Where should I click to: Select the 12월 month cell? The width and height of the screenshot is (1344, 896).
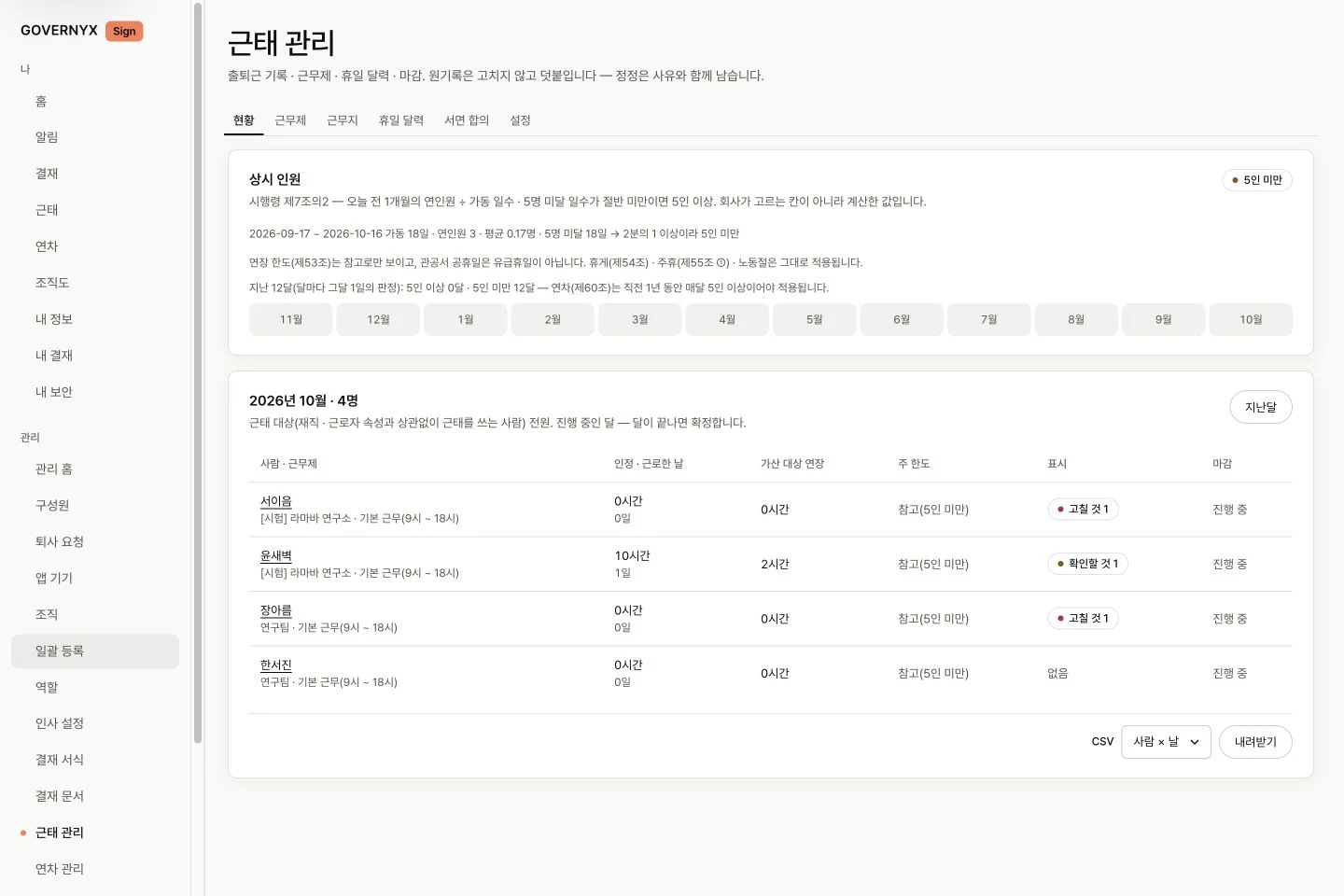coord(378,319)
